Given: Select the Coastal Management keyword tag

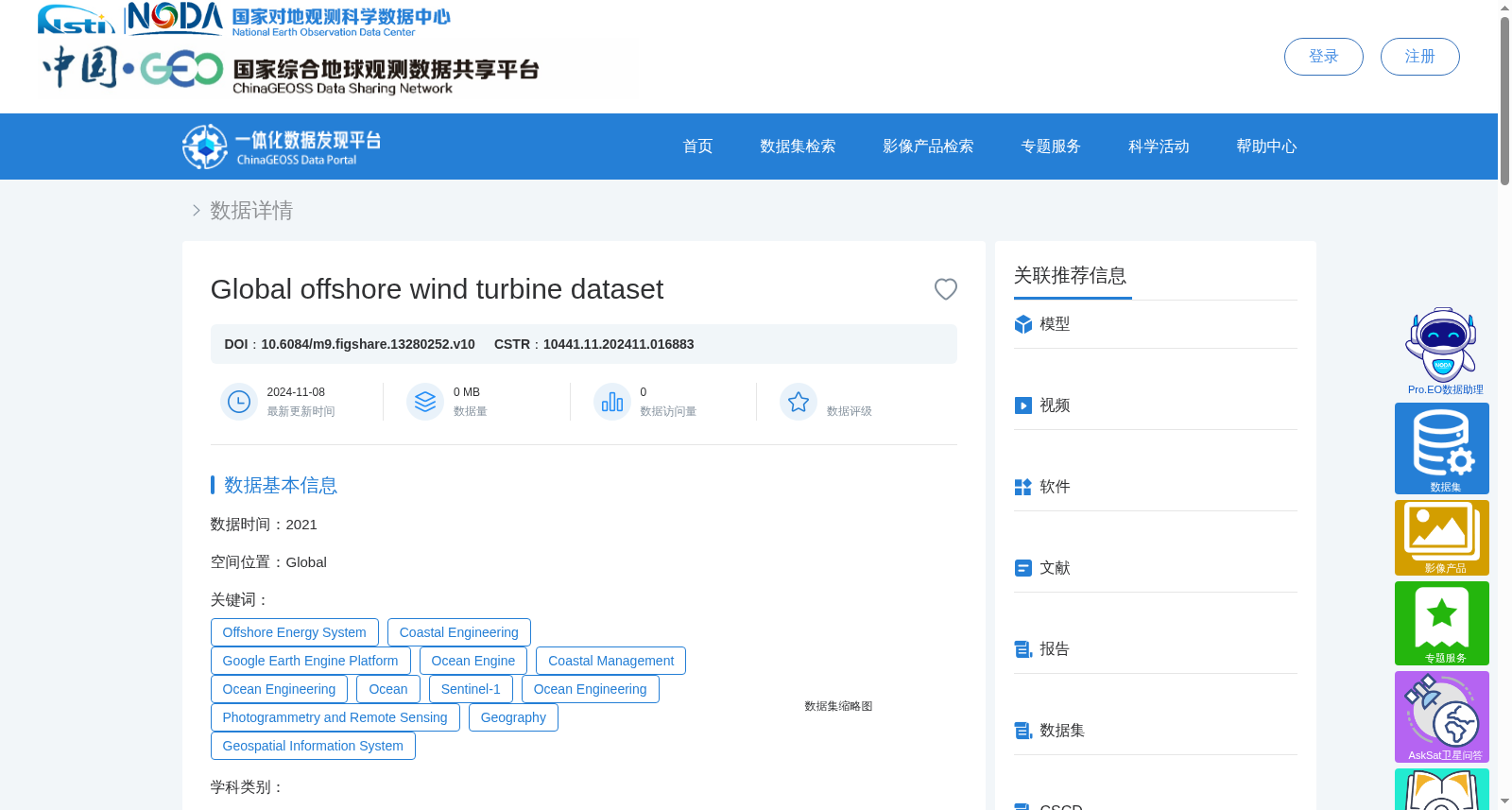Looking at the screenshot, I should 610,661.
